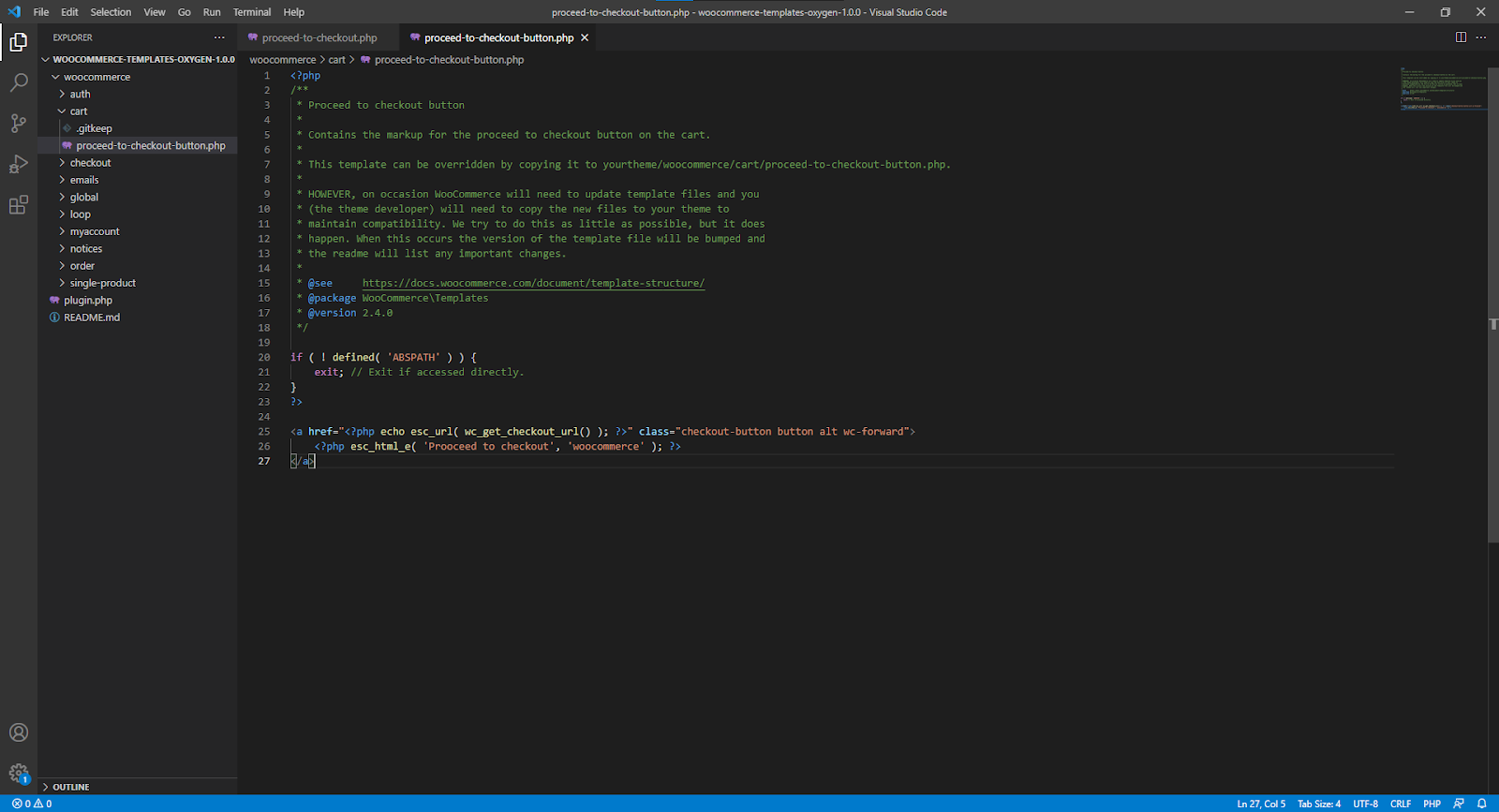The width and height of the screenshot is (1499, 812).
Task: Open the Manage gear icon
Action: pyautogui.click(x=19, y=774)
